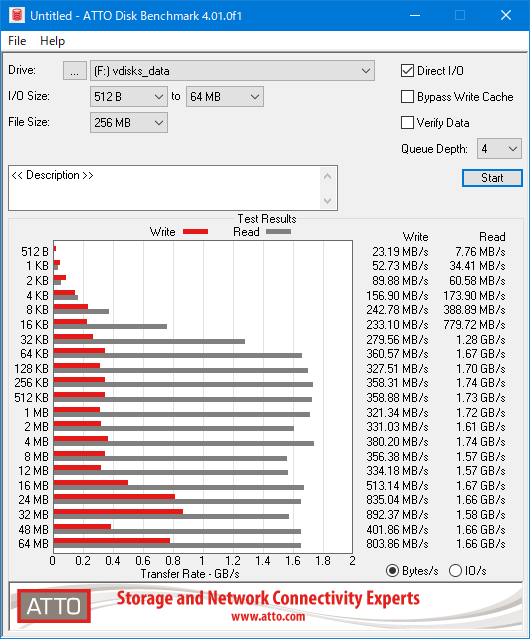Maximize the benchmark window

pyautogui.click(x=460, y=15)
